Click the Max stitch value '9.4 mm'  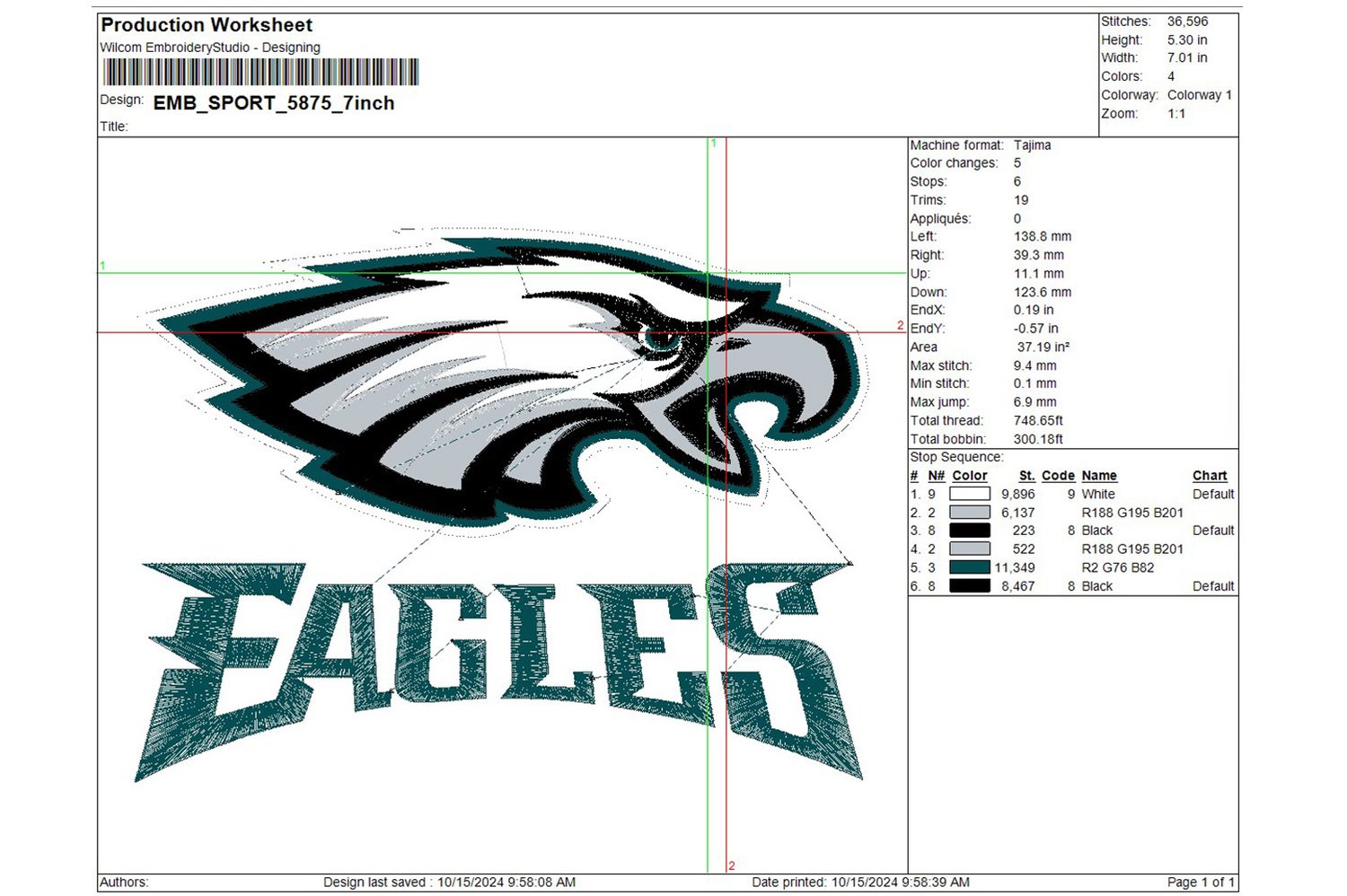tap(1035, 366)
